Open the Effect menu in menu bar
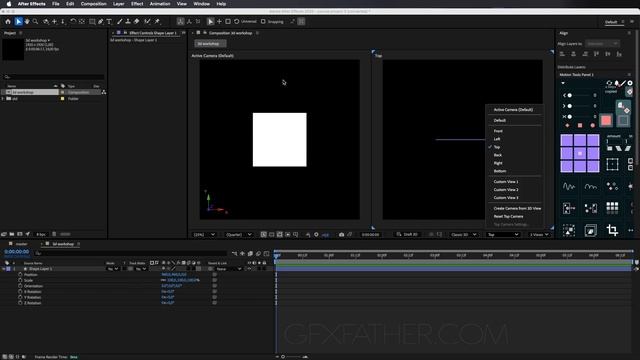 tap(137, 4)
